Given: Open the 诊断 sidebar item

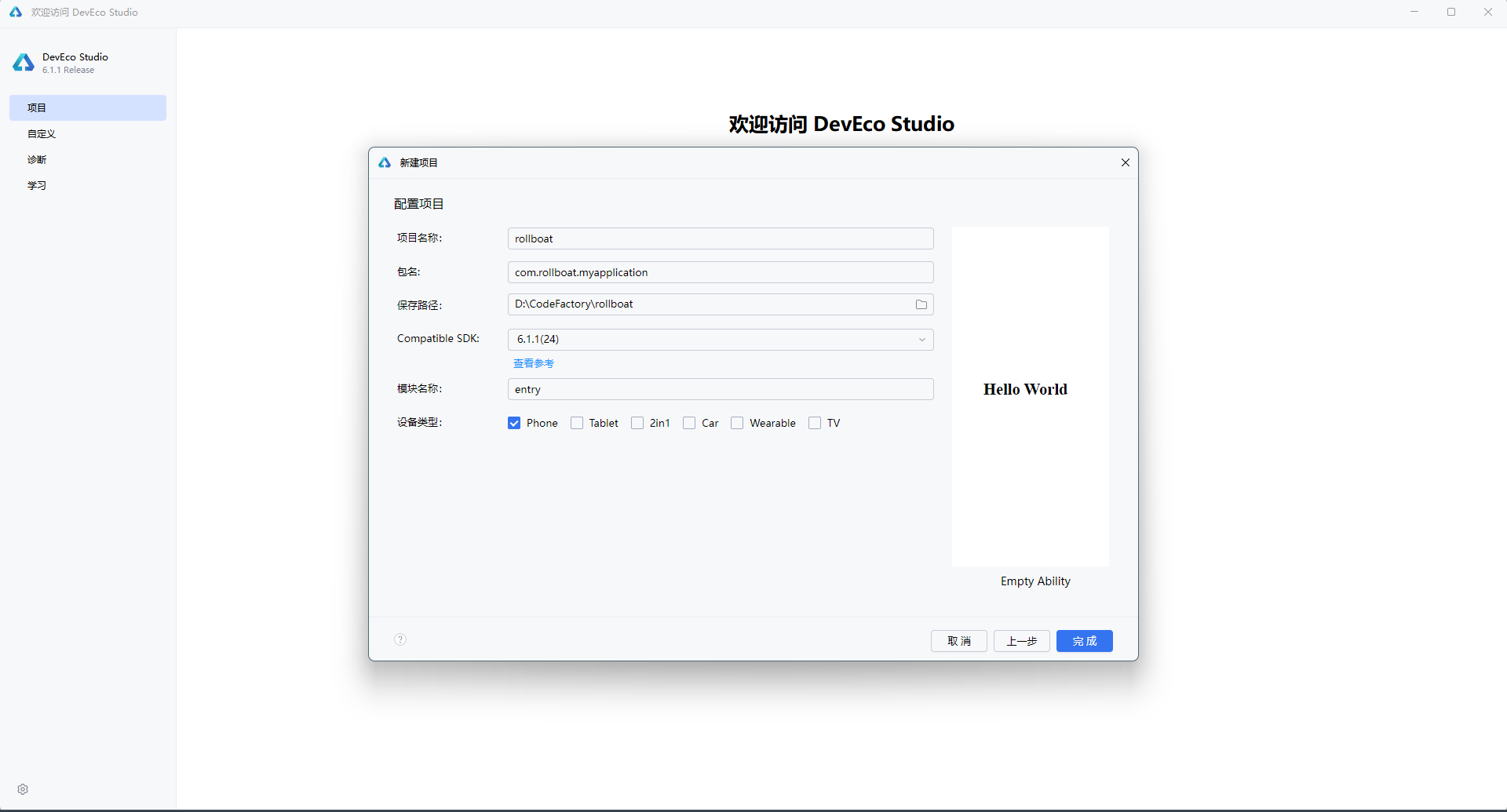Looking at the screenshot, I should [88, 159].
